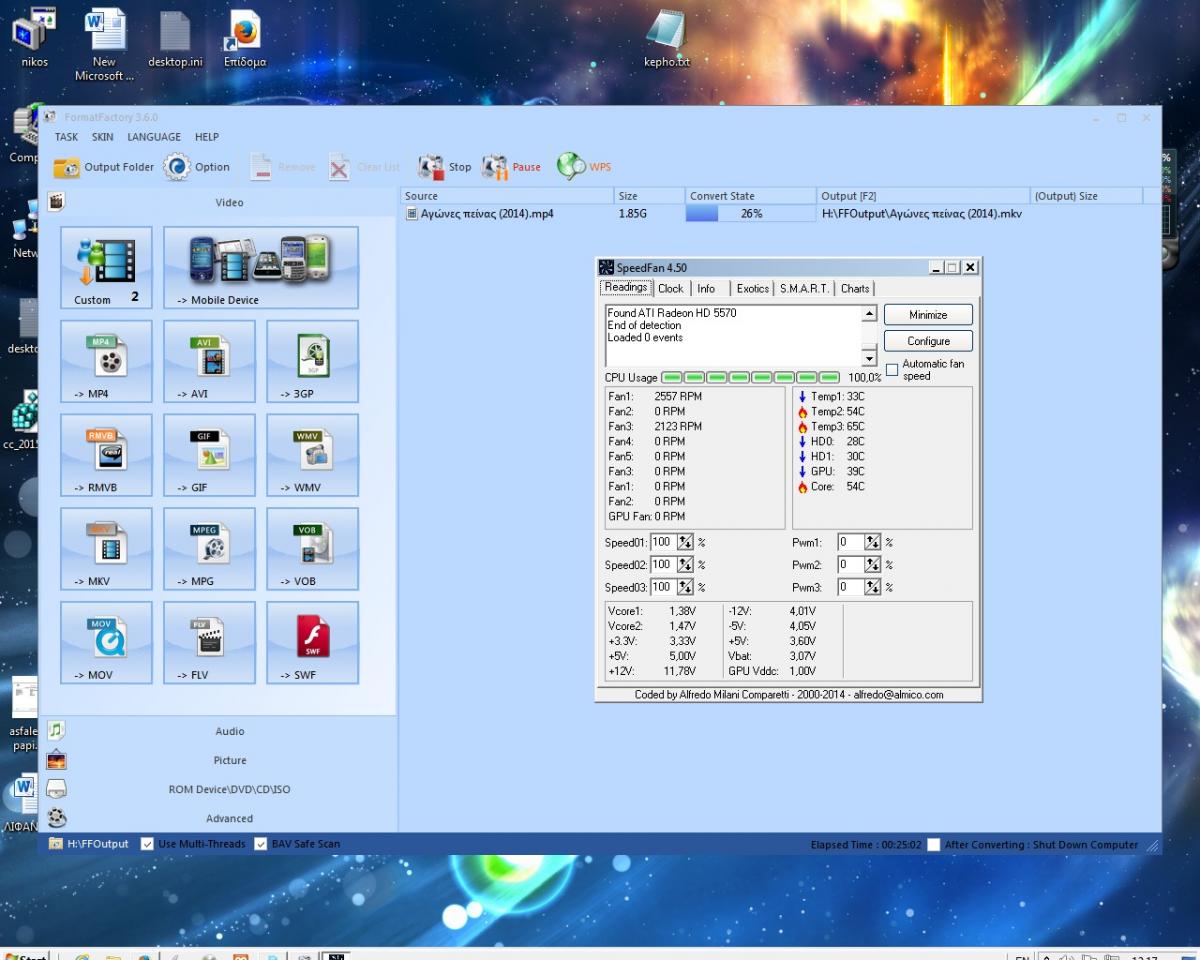Switch to SpeedFan S.M.A.R.T. tab
The height and width of the screenshot is (960, 1200).
[x=804, y=288]
